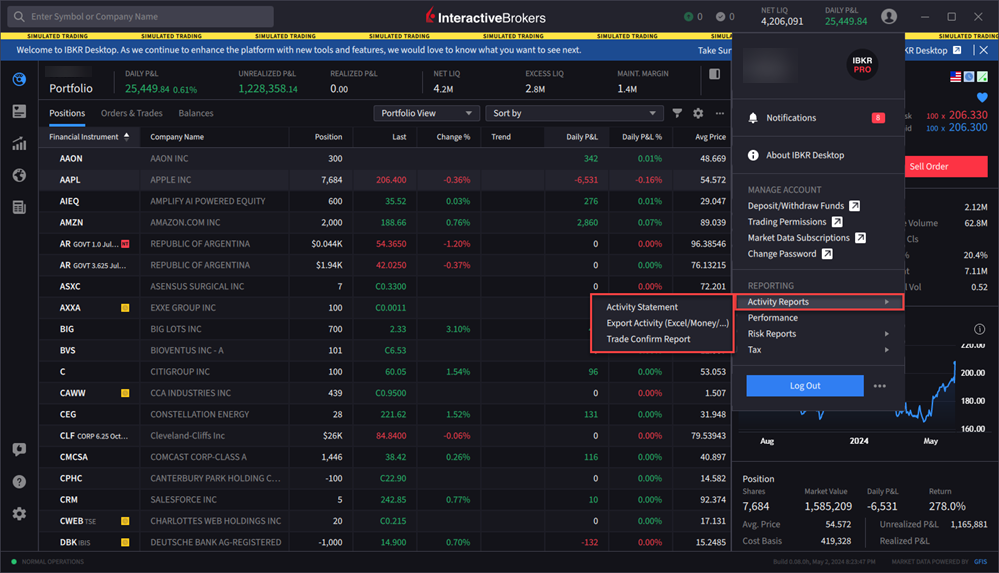Click the gray filled orders counter
The width and height of the screenshot is (999, 573).
pyautogui.click(x=725, y=17)
